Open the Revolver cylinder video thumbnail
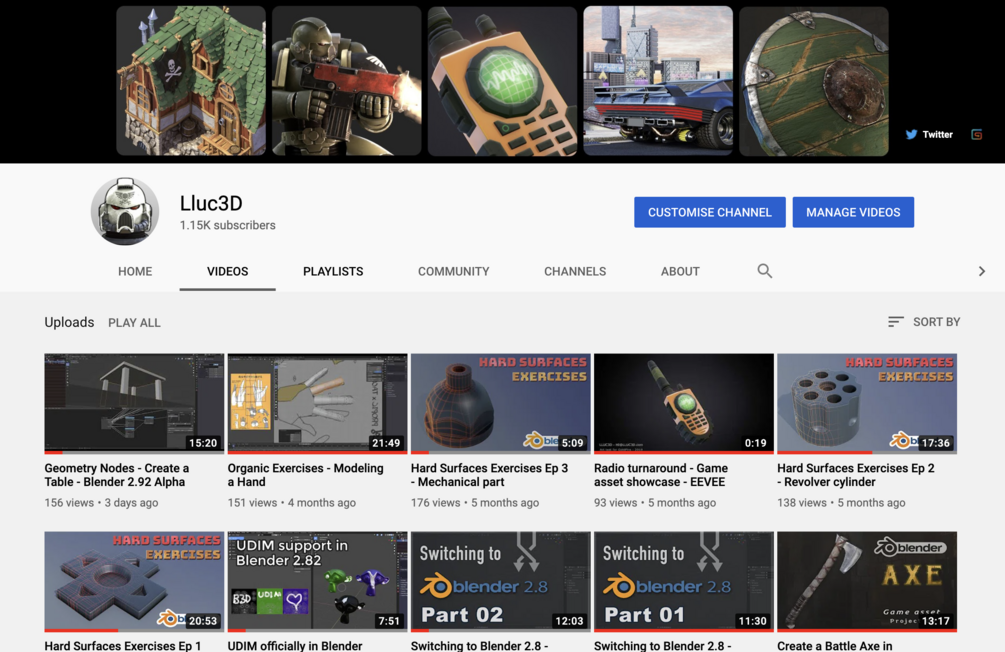Image resolution: width=1005 pixels, height=652 pixels. [867, 403]
